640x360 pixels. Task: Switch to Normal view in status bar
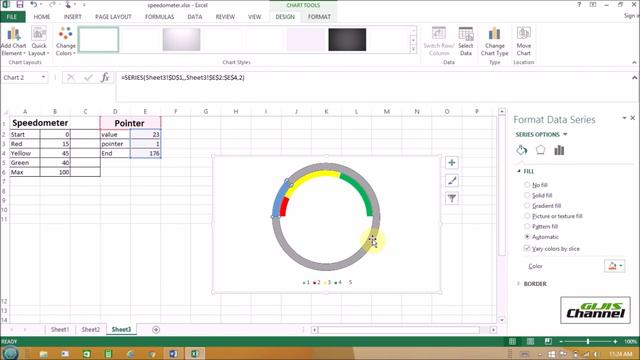512,341
